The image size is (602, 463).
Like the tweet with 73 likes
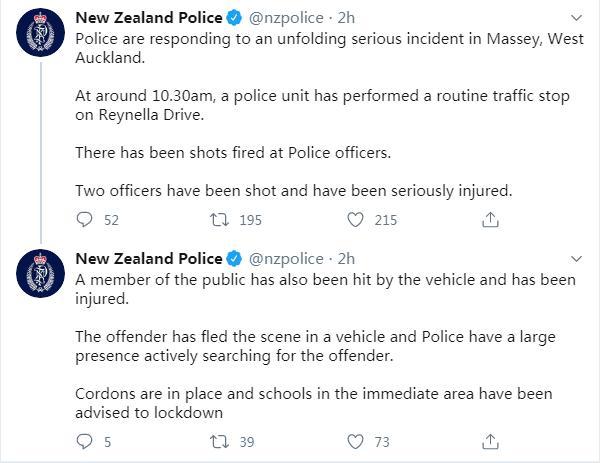[x=355, y=442]
